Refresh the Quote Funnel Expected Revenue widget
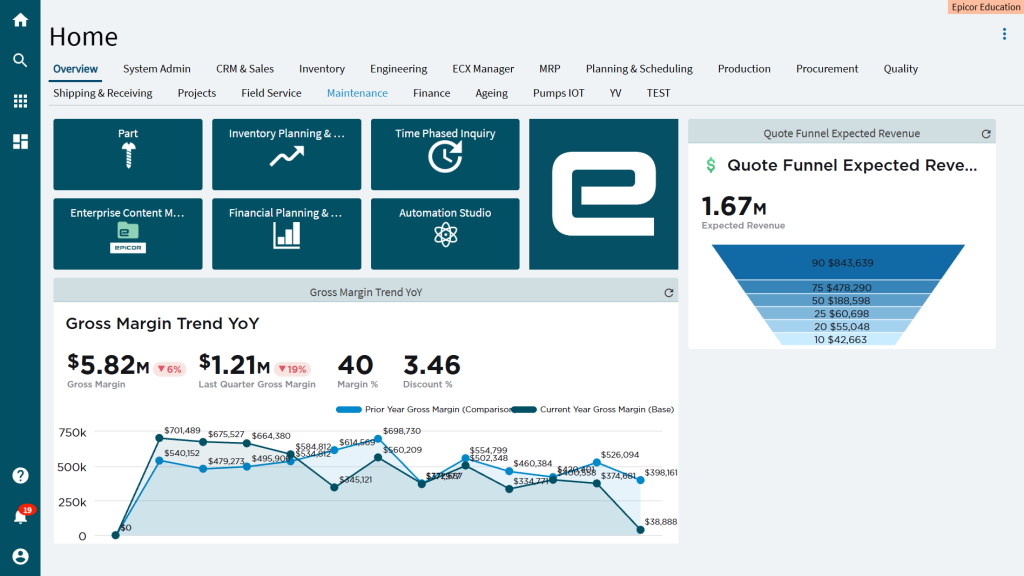1024x576 pixels. (986, 134)
